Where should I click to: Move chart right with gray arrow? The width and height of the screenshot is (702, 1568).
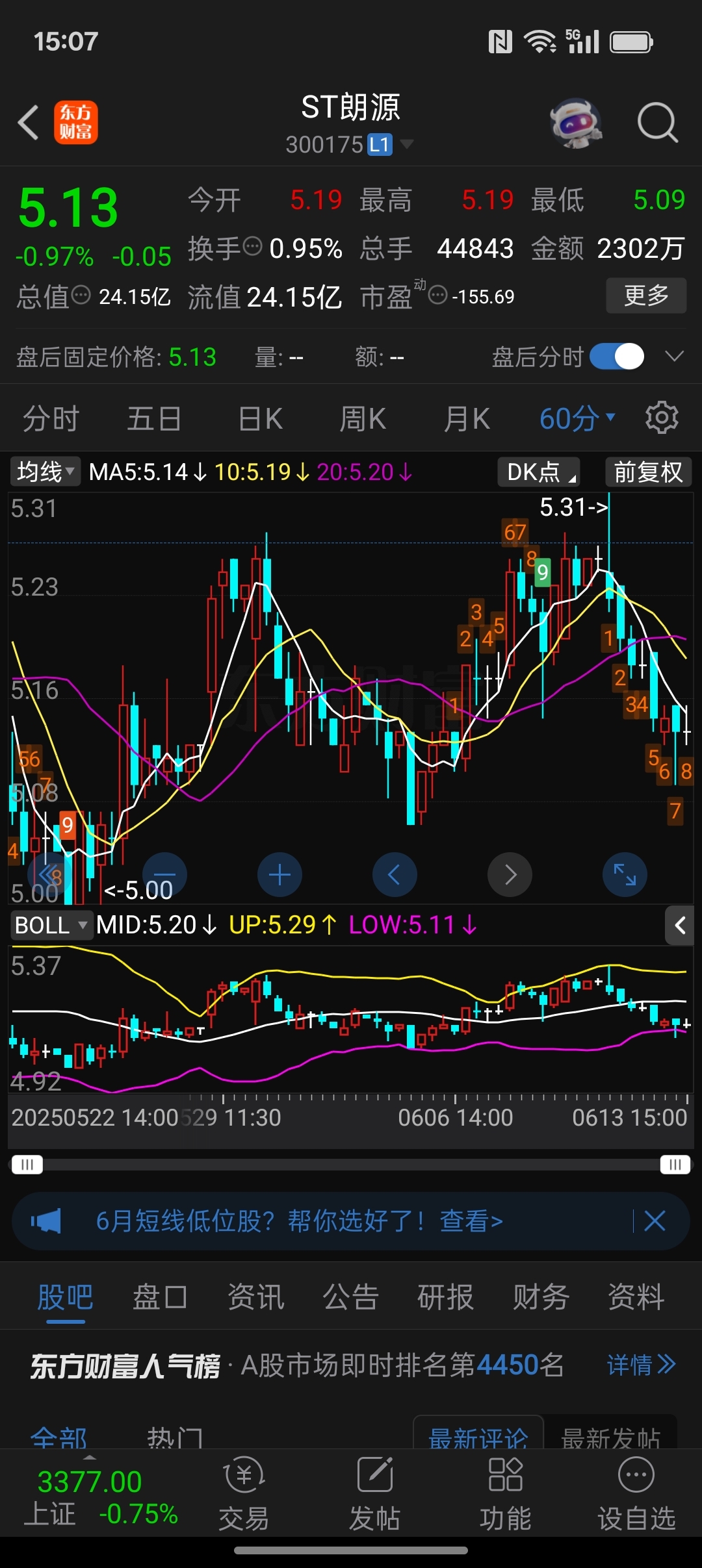pyautogui.click(x=510, y=874)
